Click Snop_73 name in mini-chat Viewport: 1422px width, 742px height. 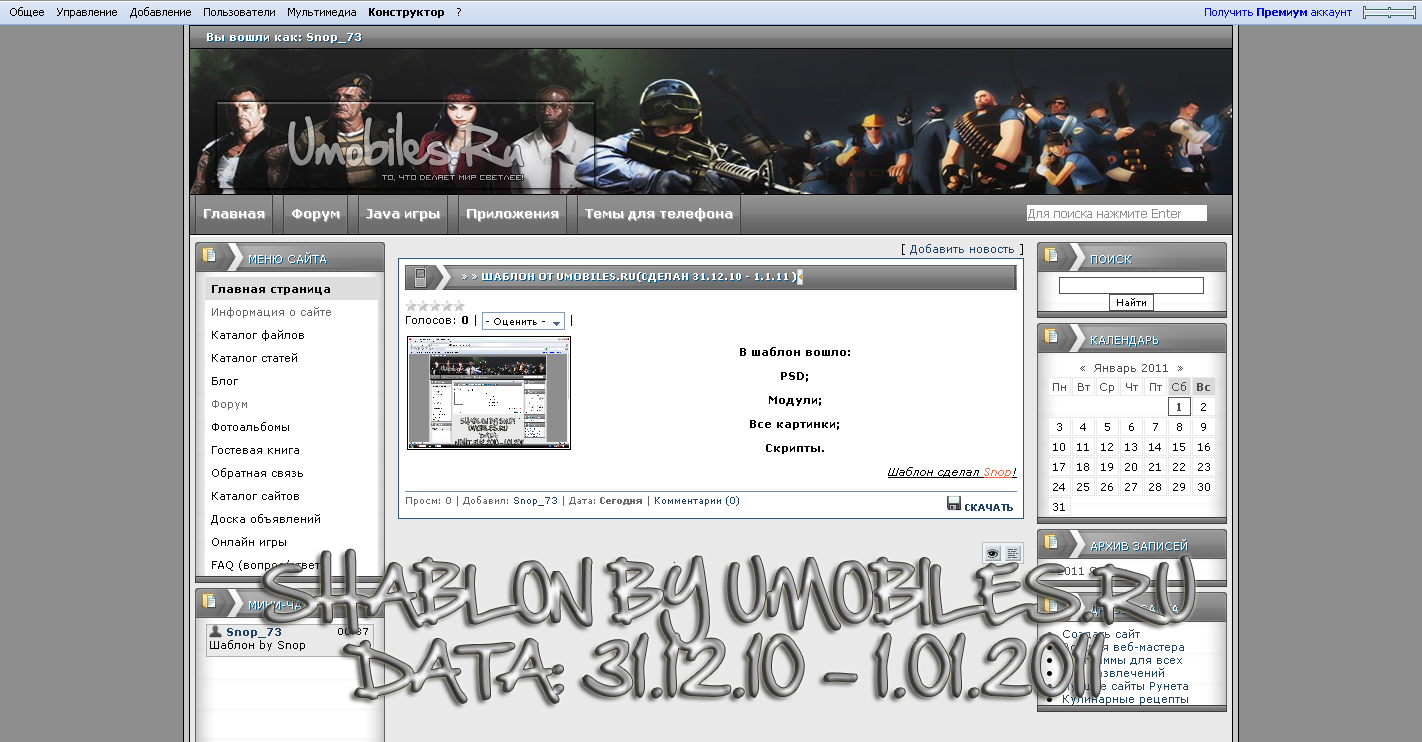pyautogui.click(x=254, y=632)
